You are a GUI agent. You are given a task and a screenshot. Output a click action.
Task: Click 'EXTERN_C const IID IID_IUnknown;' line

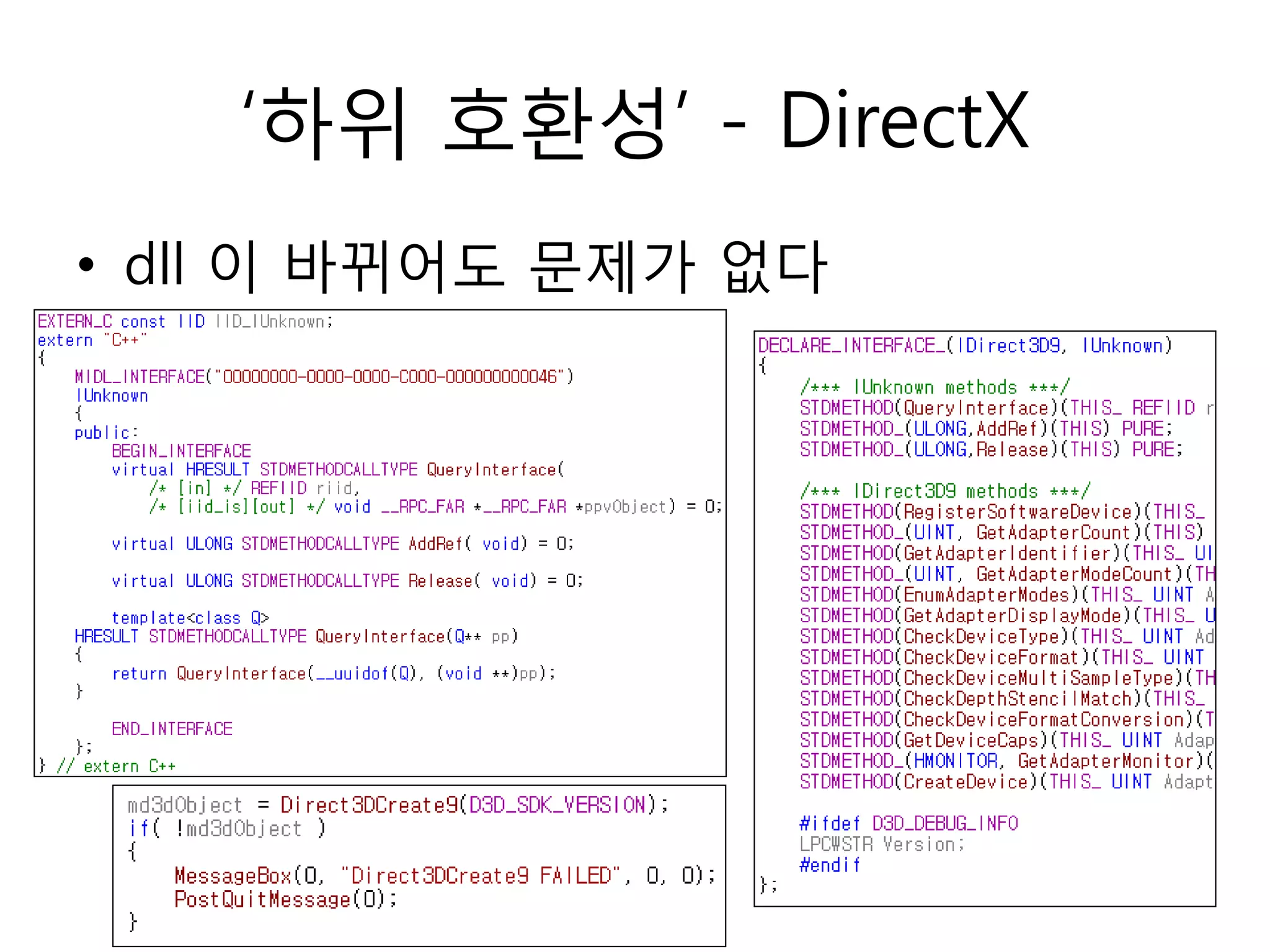185,322
